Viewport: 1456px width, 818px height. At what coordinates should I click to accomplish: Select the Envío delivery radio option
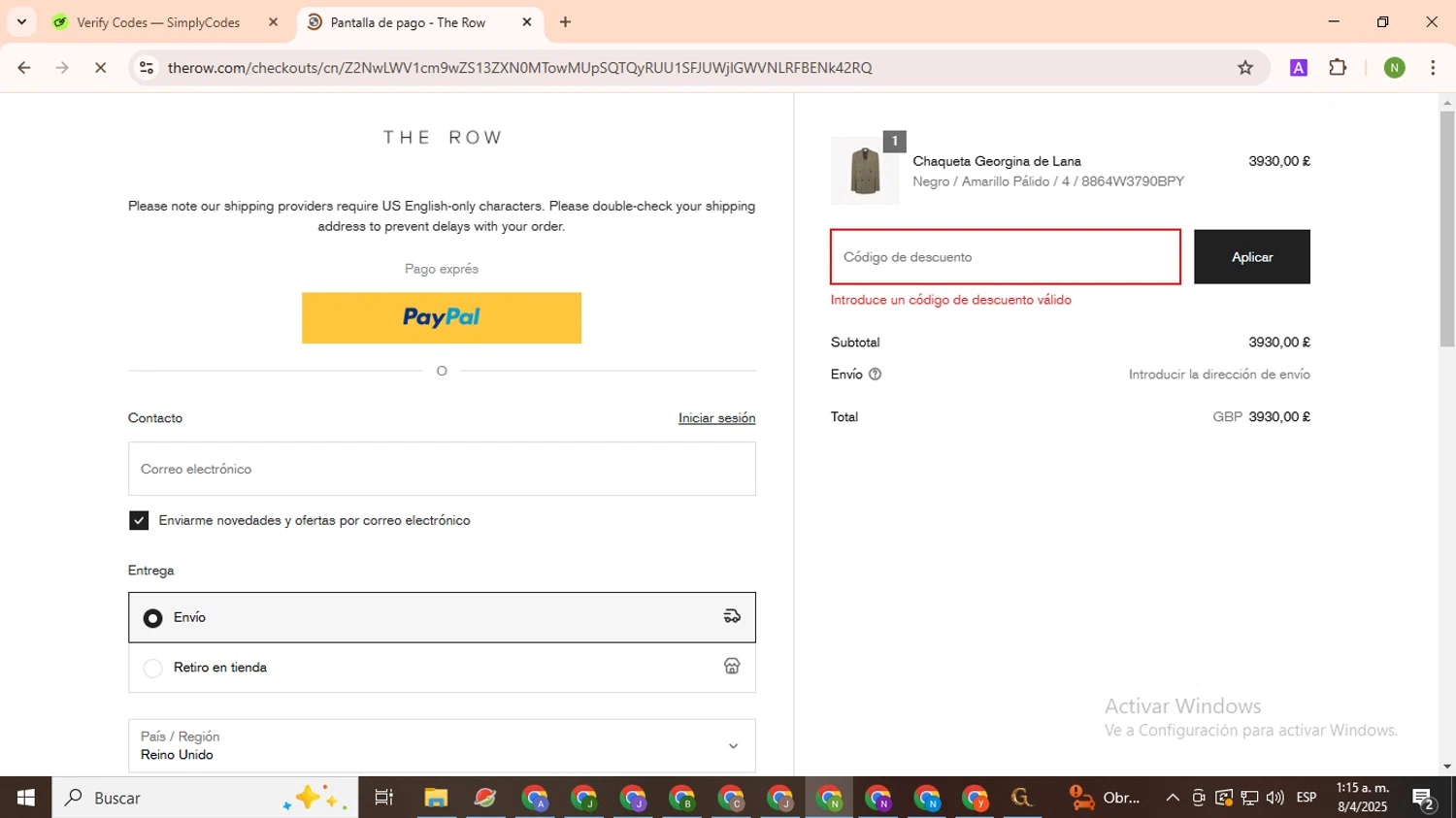(152, 618)
